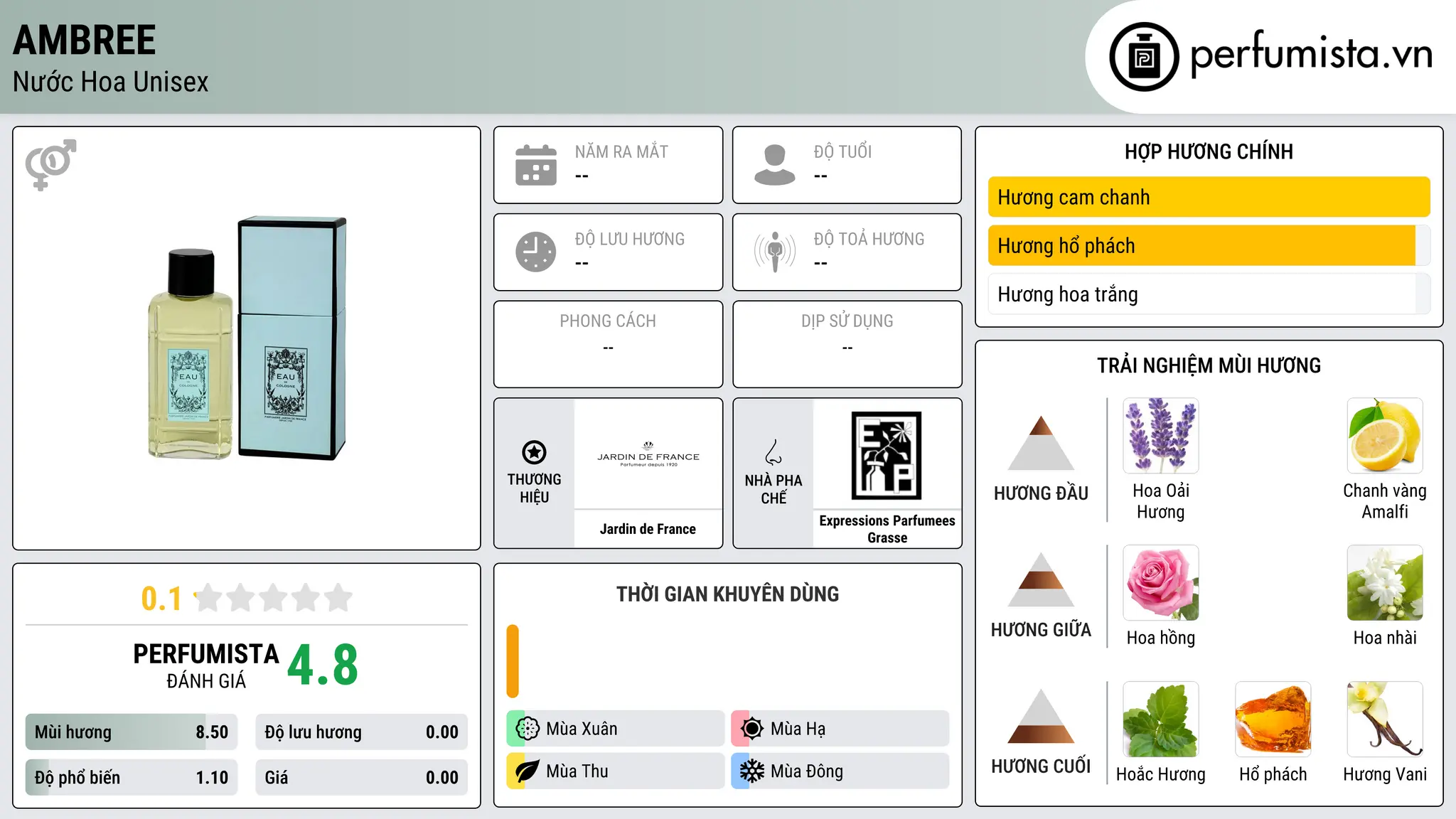Click the Hương hoa trắng accord bar
This screenshot has width=1456, height=819.
(1209, 294)
